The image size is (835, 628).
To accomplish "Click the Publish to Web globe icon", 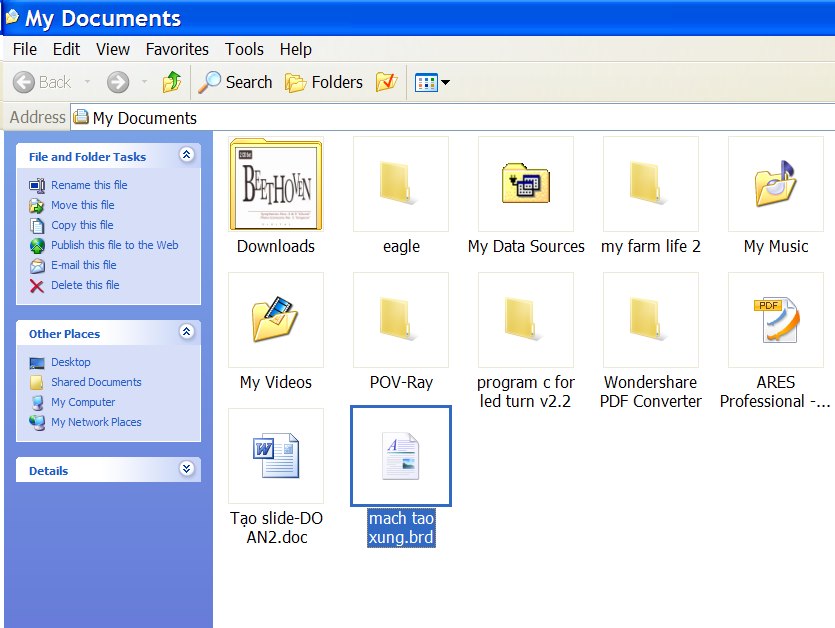I will [37, 246].
